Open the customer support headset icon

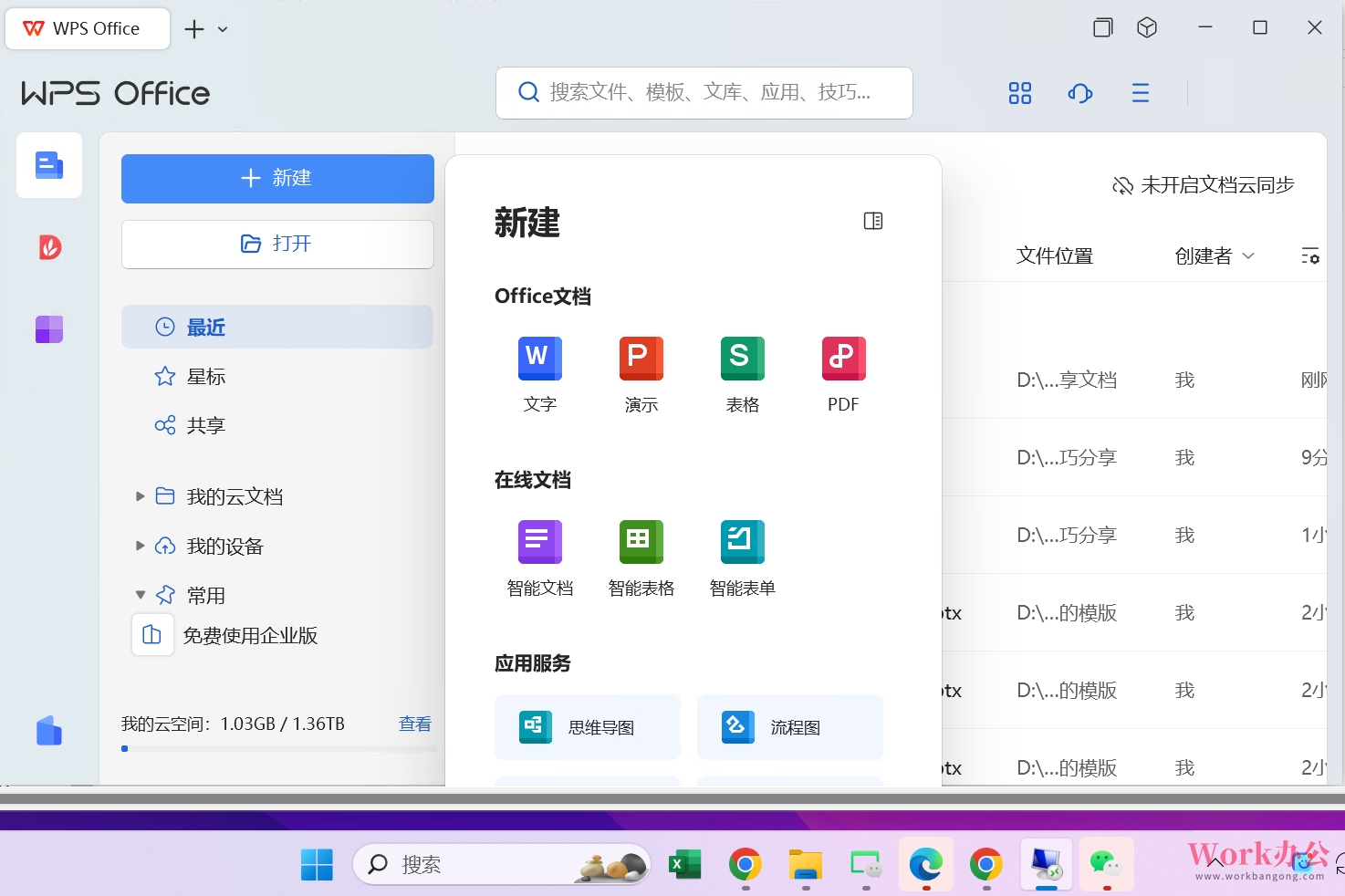point(1080,93)
